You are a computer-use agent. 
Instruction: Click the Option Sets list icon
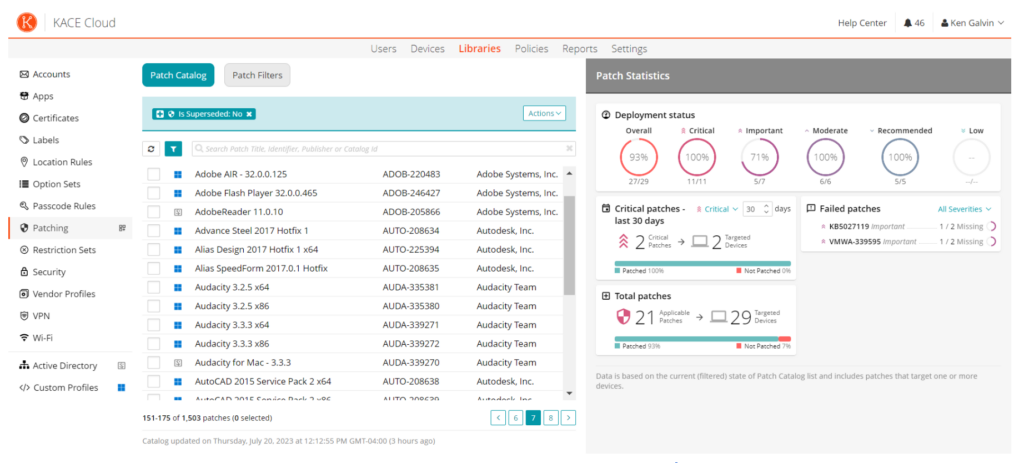24,184
